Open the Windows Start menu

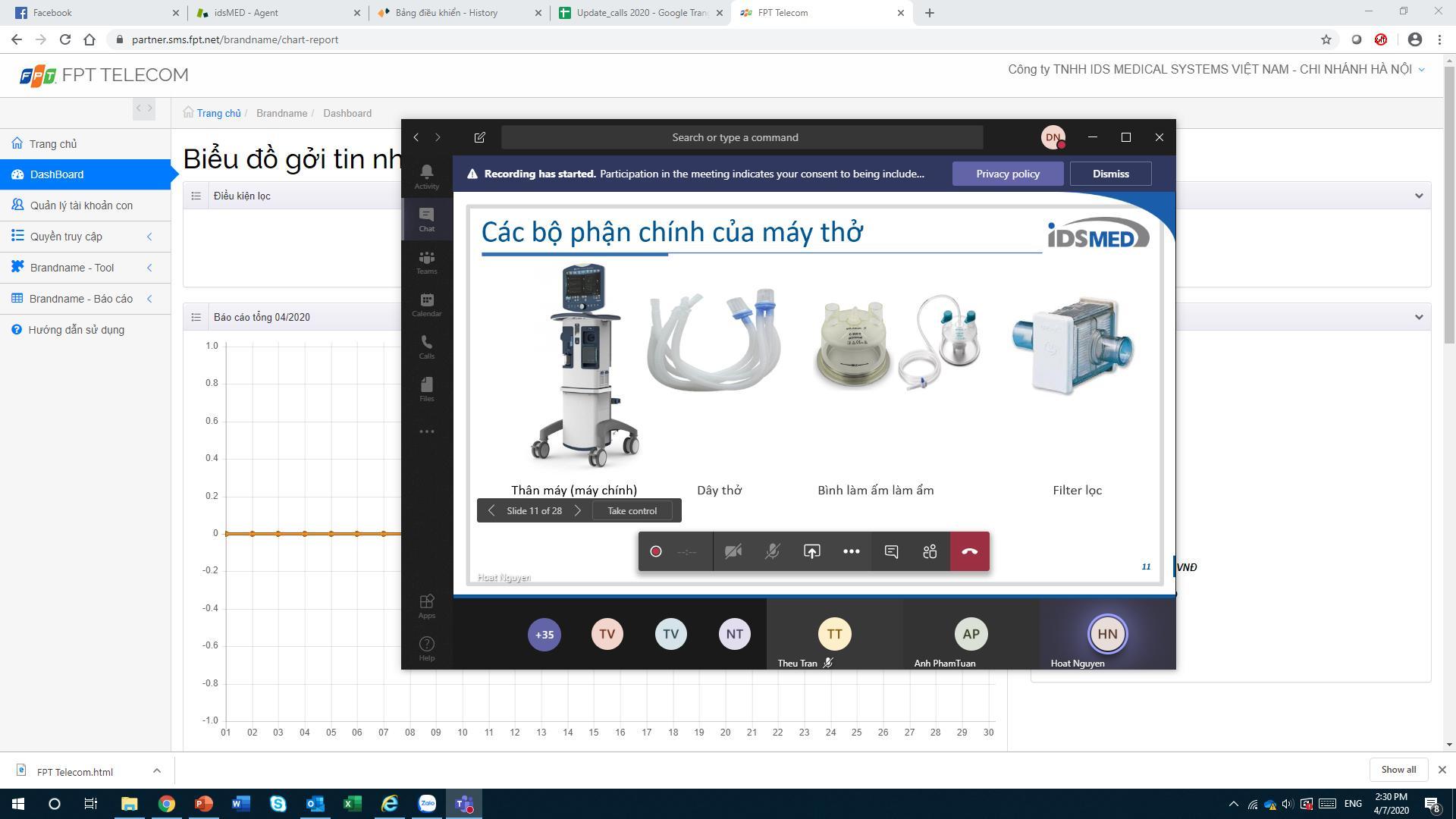(x=17, y=803)
